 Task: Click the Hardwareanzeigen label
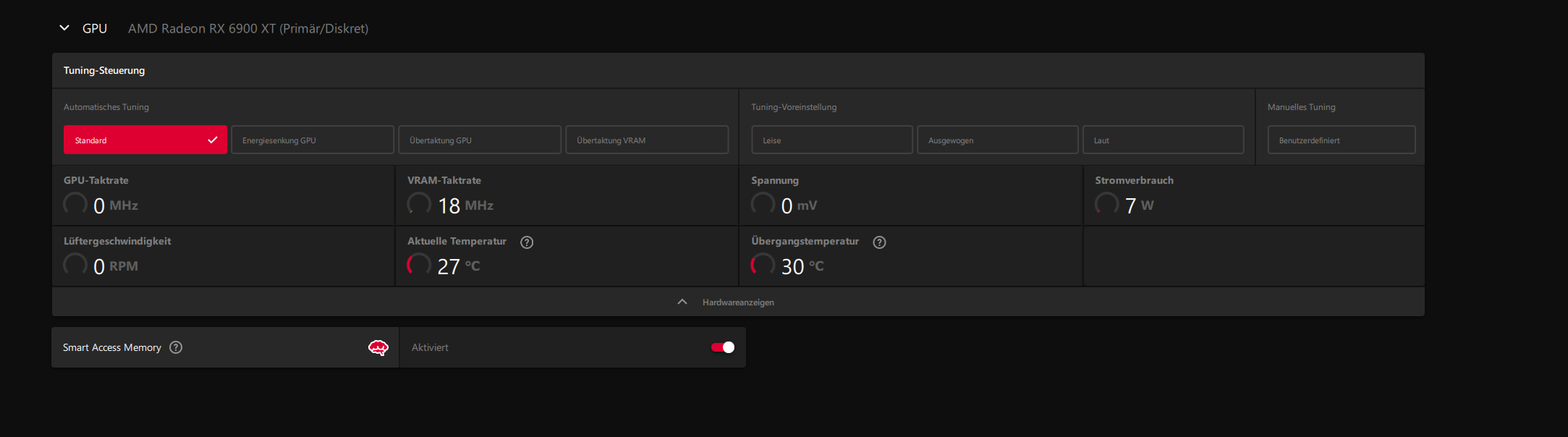(x=738, y=302)
